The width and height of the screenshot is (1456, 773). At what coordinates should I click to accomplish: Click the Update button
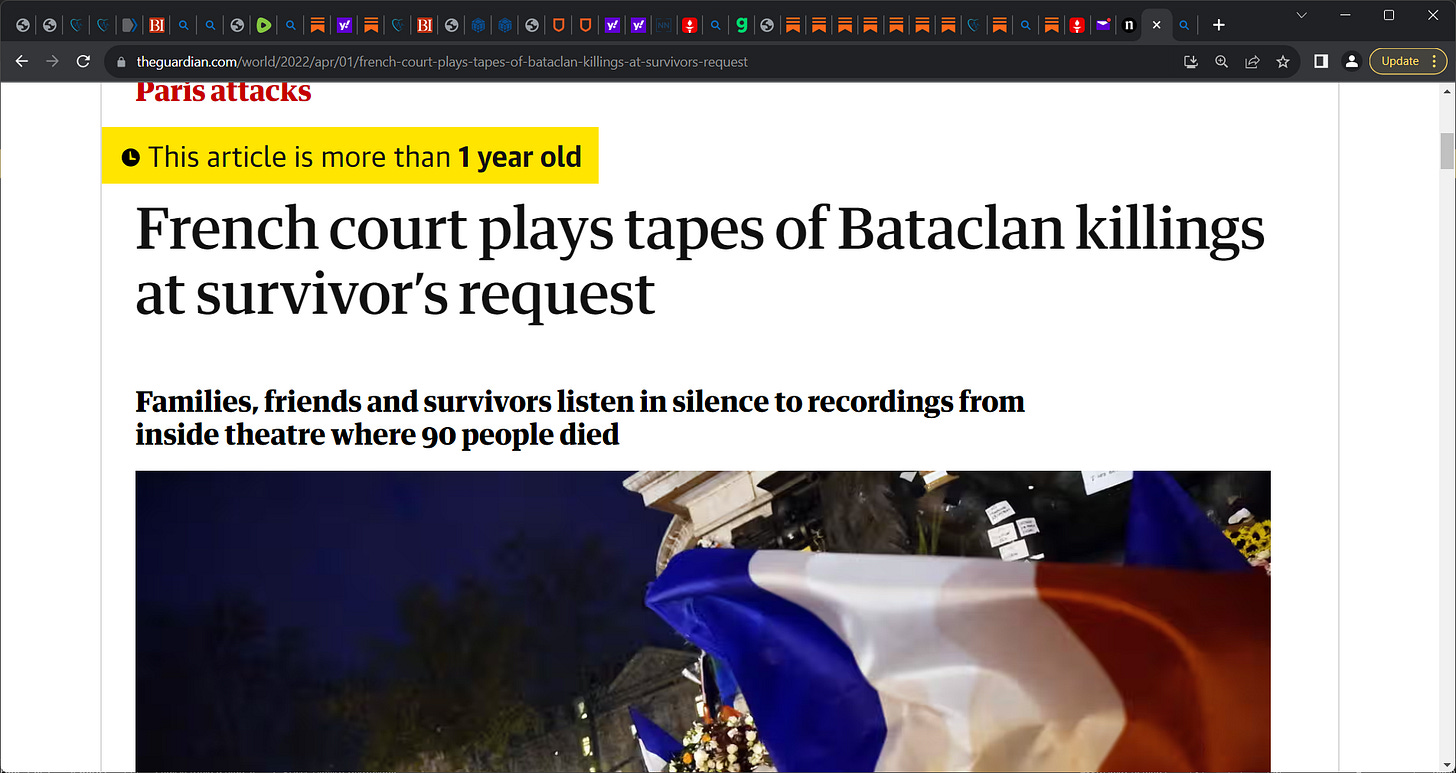coord(1400,61)
